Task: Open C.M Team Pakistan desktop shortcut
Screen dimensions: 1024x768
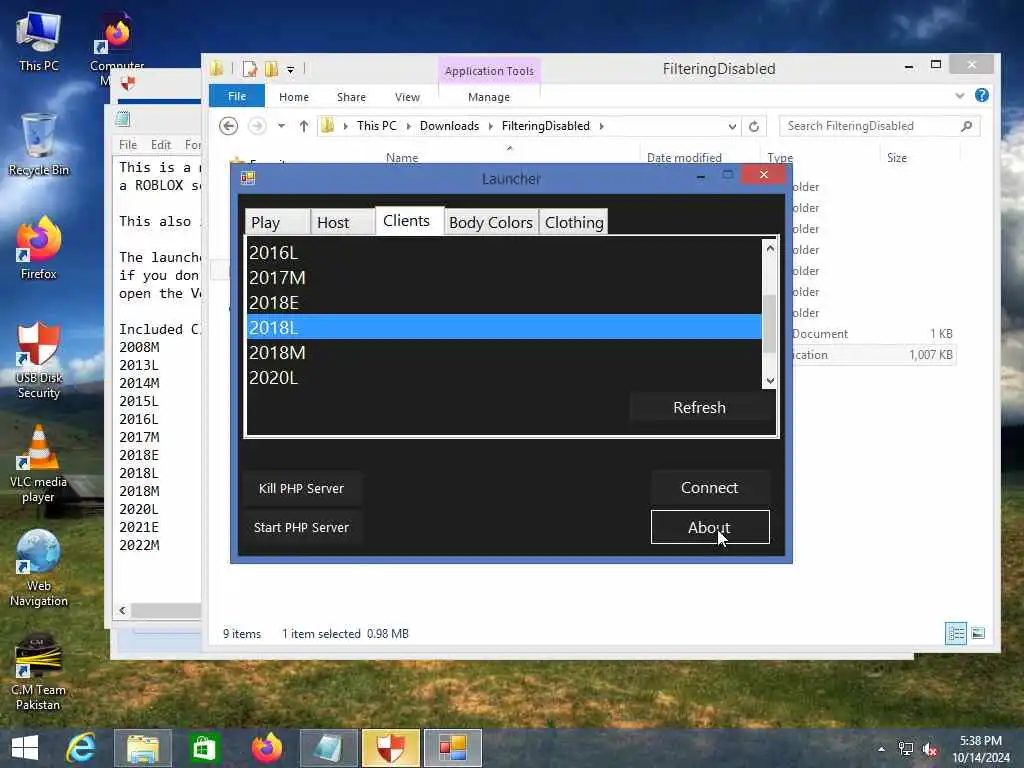Action: pyautogui.click(x=39, y=673)
